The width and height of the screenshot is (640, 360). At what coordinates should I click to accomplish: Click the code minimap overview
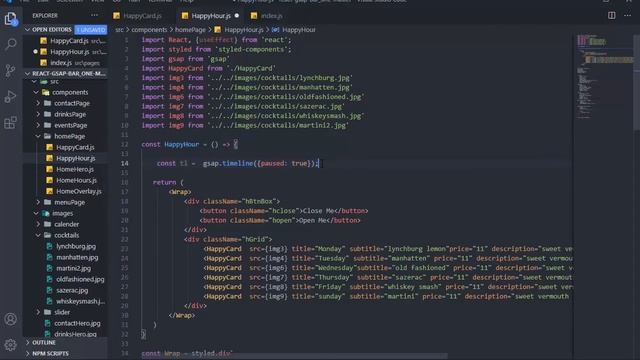pyautogui.click(x=605, y=78)
